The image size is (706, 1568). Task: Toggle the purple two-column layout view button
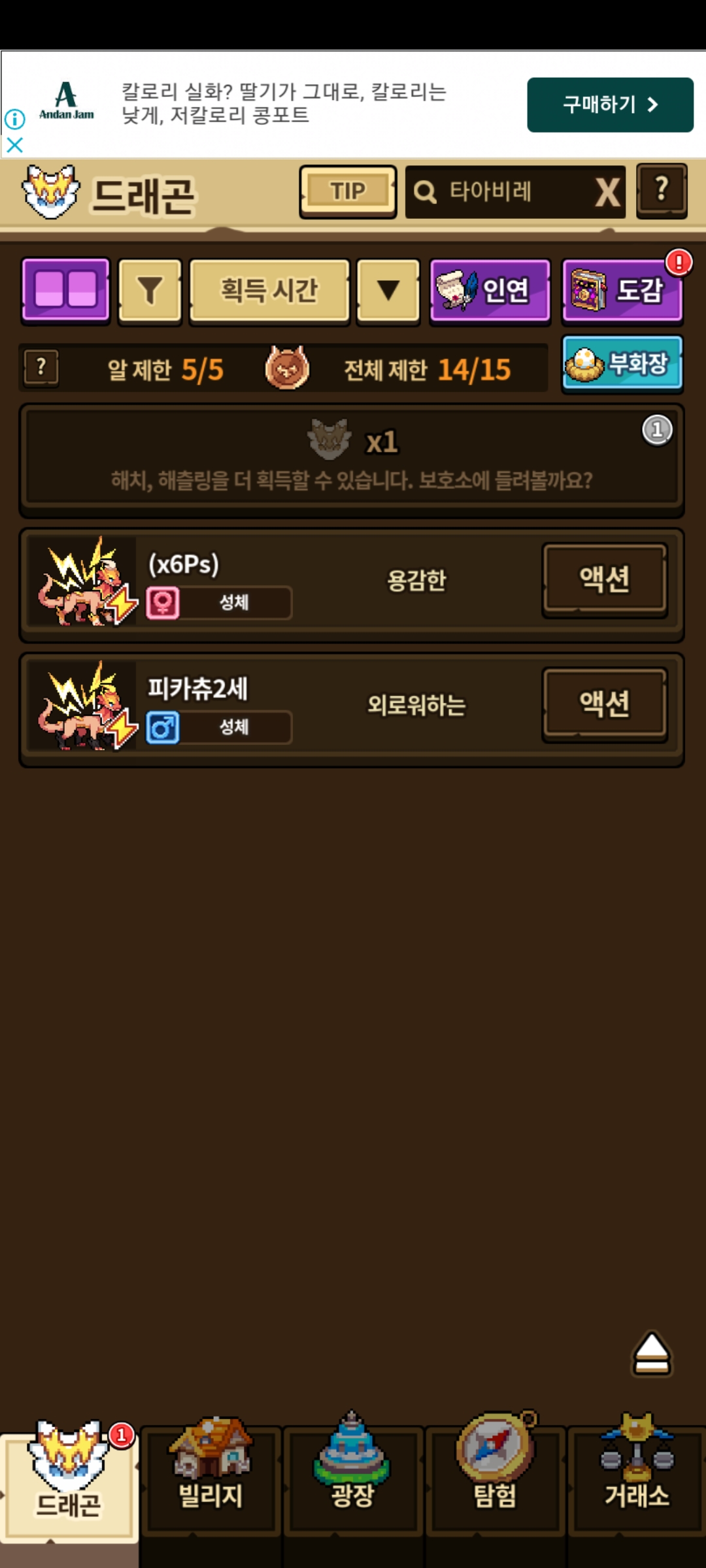coord(65,291)
